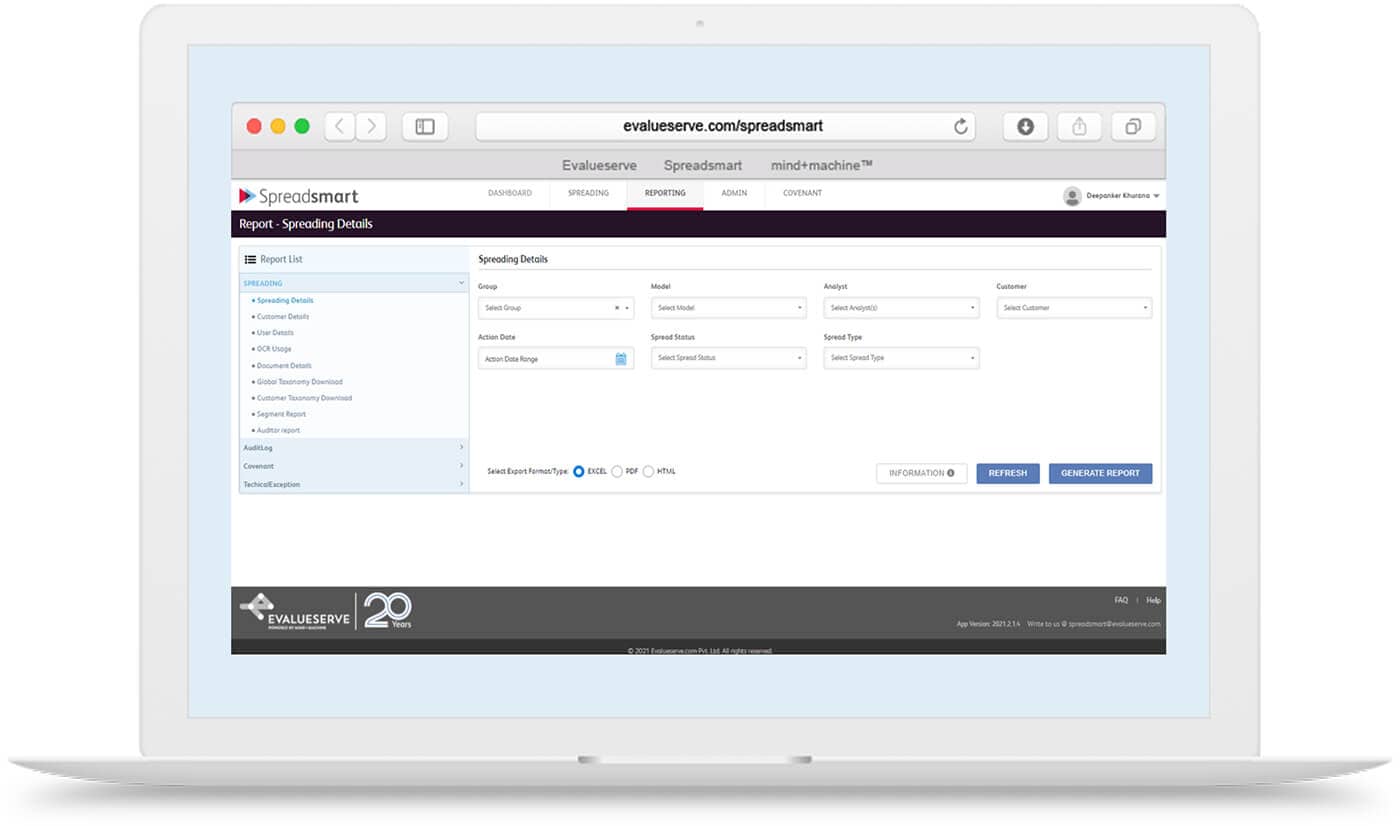The height and width of the screenshot is (826, 1400).
Task: Open the Segment Report item
Action: coord(281,413)
